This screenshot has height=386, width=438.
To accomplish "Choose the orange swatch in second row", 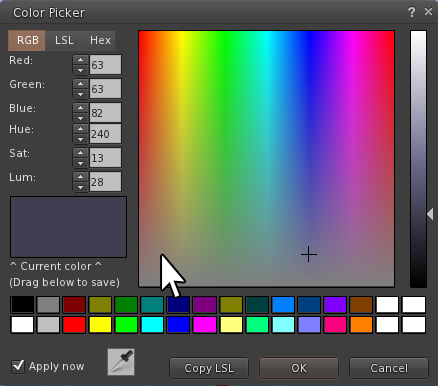I will (361, 325).
